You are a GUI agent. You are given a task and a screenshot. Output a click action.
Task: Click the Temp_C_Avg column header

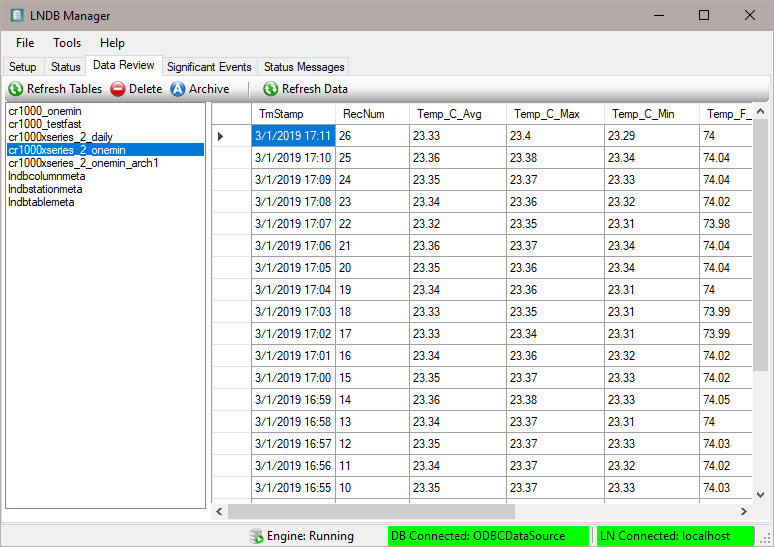[458, 114]
